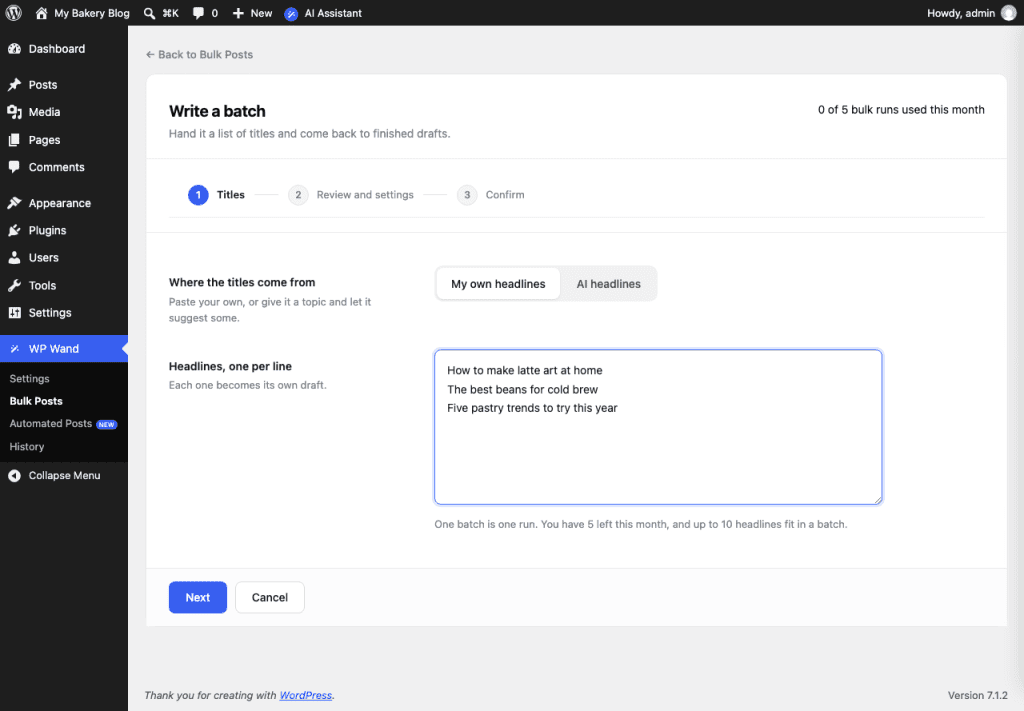Click the headline 'The best beans for cold brew'
Image resolution: width=1024 pixels, height=711 pixels.
pos(522,390)
